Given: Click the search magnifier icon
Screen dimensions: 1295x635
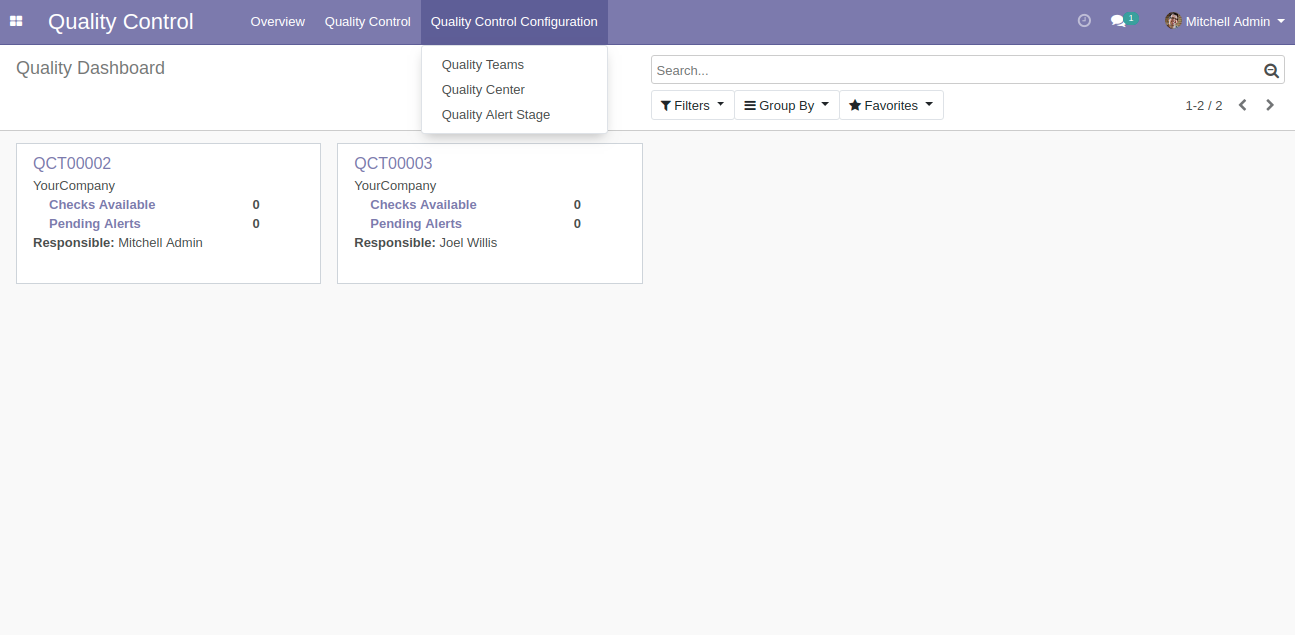Looking at the screenshot, I should point(1271,70).
